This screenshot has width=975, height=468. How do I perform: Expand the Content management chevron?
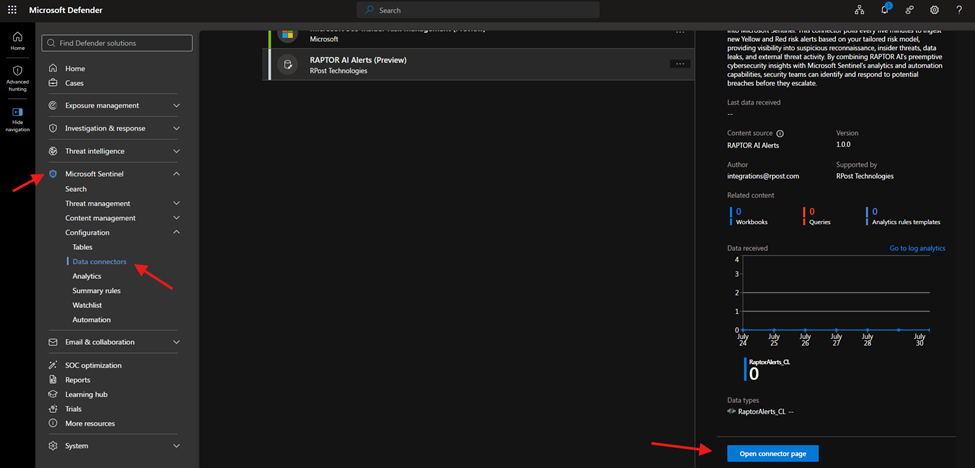click(x=177, y=218)
